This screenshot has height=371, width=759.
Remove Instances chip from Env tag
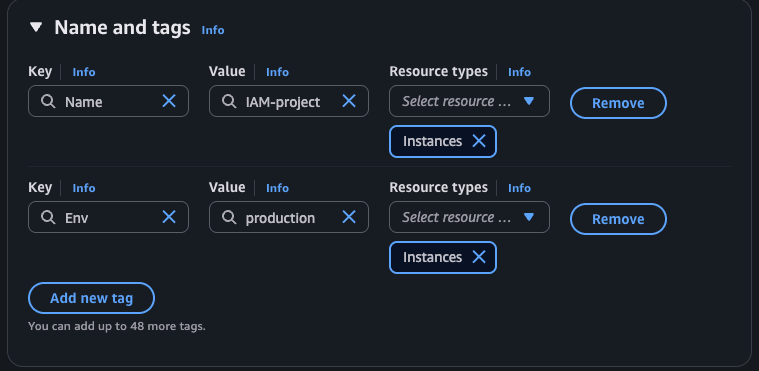click(479, 257)
